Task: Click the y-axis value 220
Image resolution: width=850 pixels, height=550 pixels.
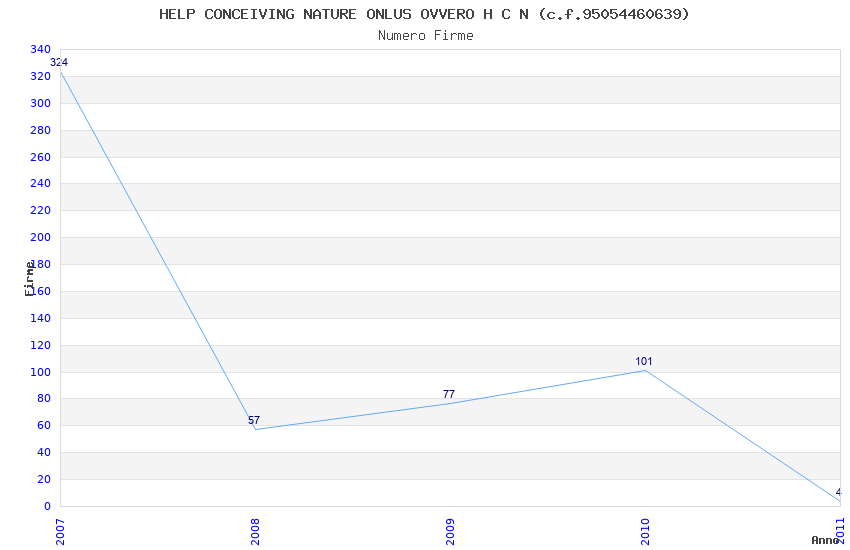Action: coord(40,210)
